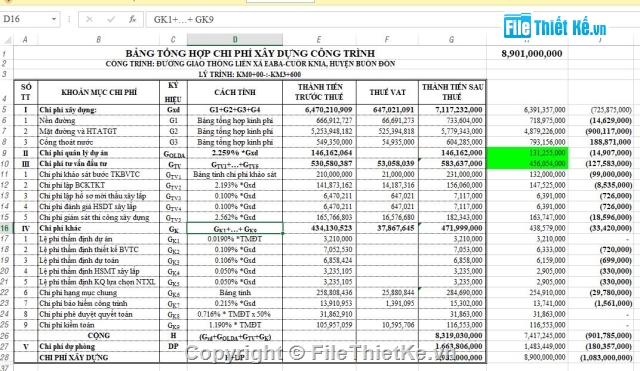Click the Enter checkmark icon in formula bar
The image size is (640, 371).
pos(111,19)
